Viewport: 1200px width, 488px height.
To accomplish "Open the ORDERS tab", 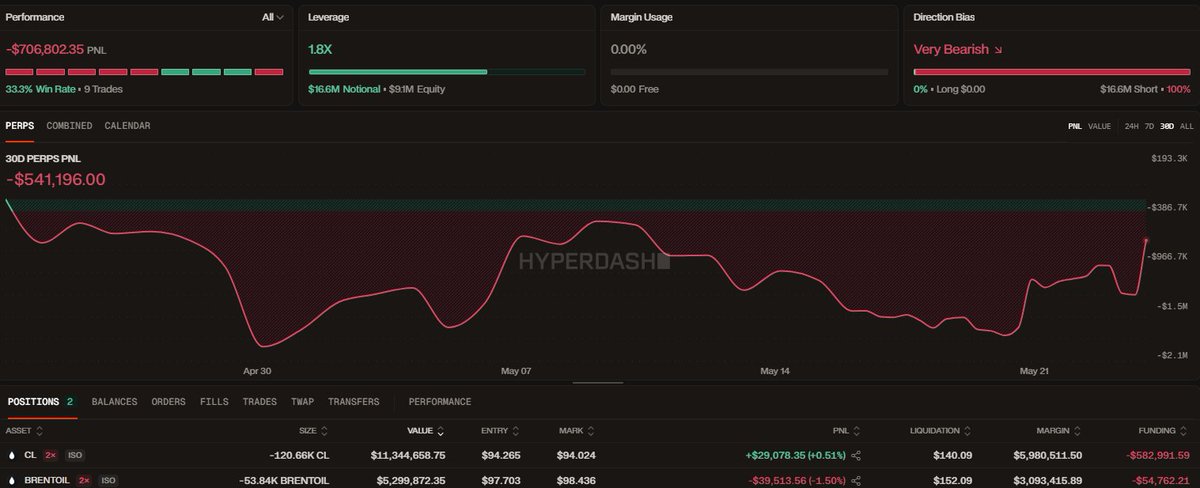I will click(168, 402).
